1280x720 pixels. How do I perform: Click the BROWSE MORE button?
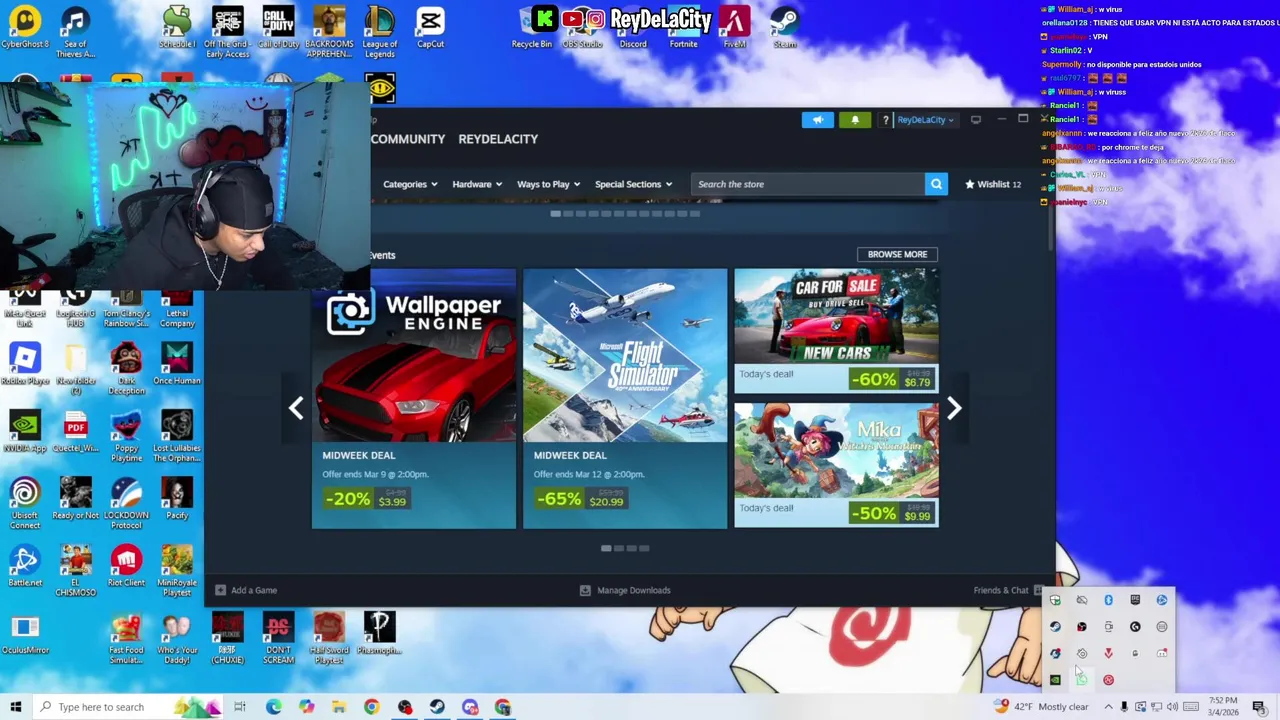[x=897, y=254]
